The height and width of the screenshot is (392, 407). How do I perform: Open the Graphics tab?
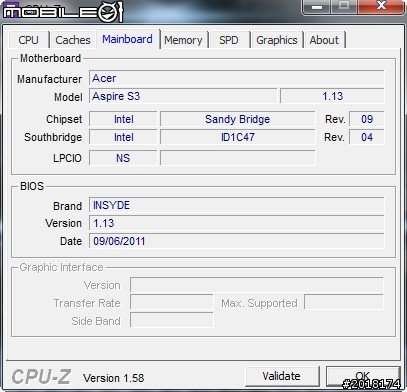[x=277, y=40]
